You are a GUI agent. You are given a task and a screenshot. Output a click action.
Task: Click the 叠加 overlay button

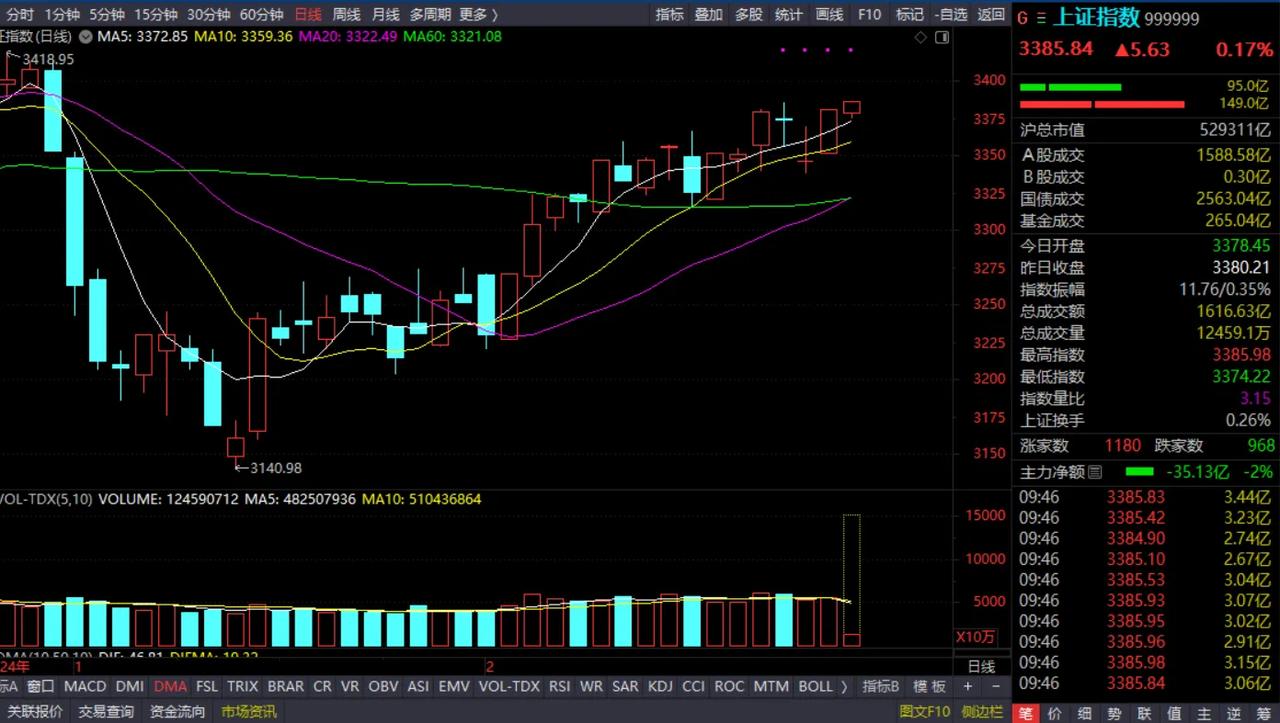tap(709, 14)
